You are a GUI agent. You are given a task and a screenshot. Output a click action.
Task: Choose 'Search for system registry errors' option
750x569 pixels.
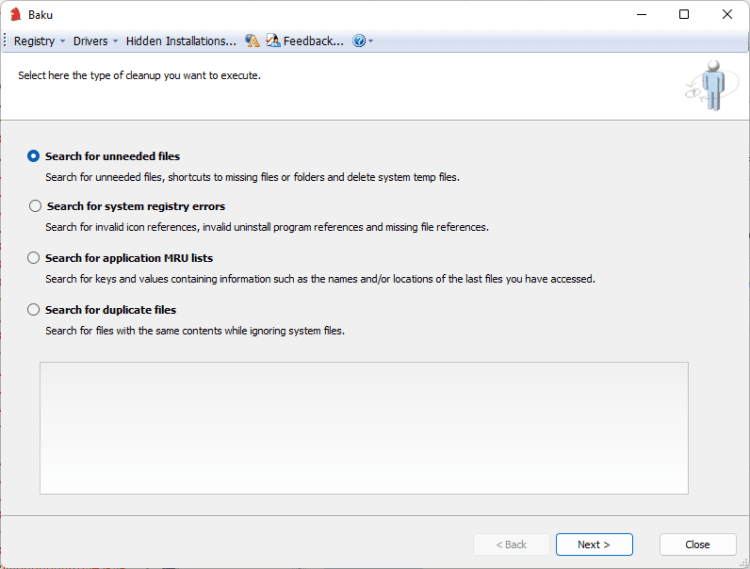pos(36,206)
